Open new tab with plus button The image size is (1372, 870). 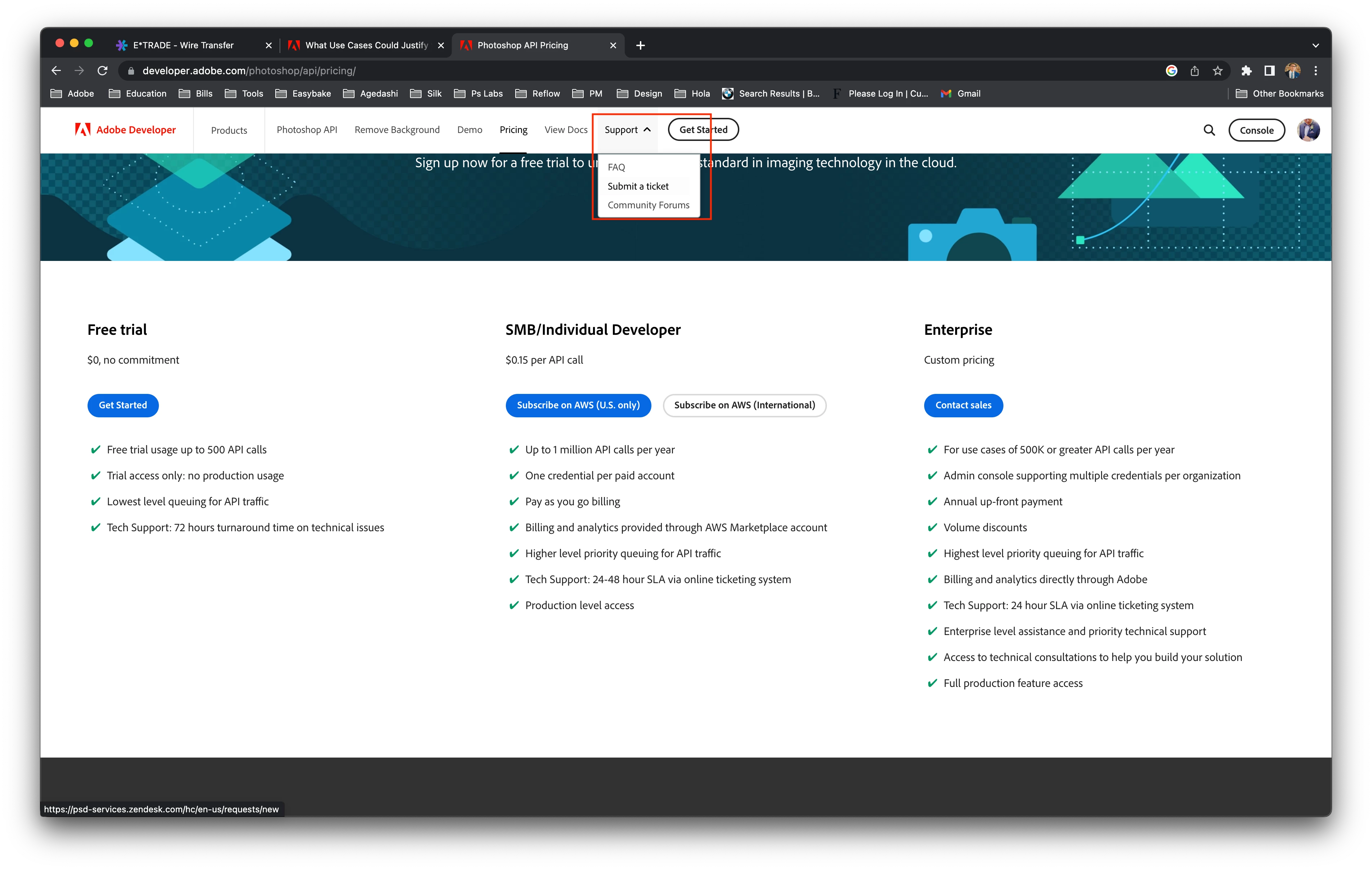[x=640, y=45]
